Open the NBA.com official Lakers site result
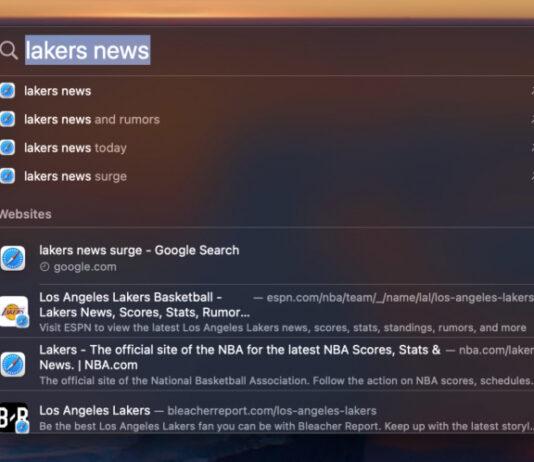The image size is (534, 462). pyautogui.click(x=267, y=365)
